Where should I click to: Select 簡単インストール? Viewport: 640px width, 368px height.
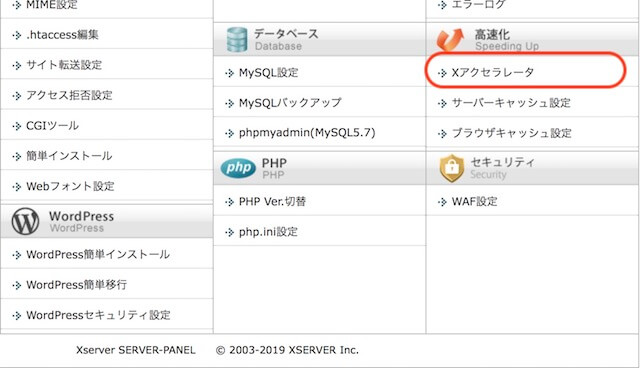coord(69,156)
